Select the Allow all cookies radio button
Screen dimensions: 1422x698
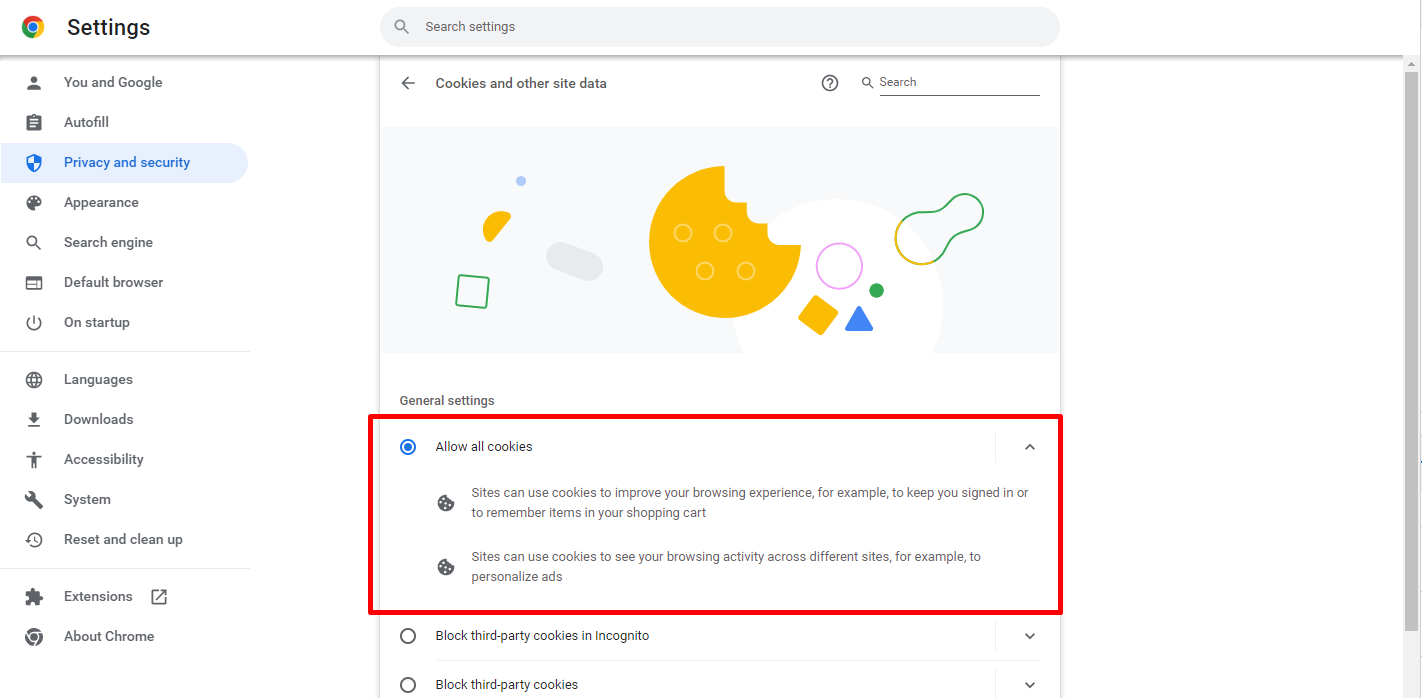click(408, 447)
